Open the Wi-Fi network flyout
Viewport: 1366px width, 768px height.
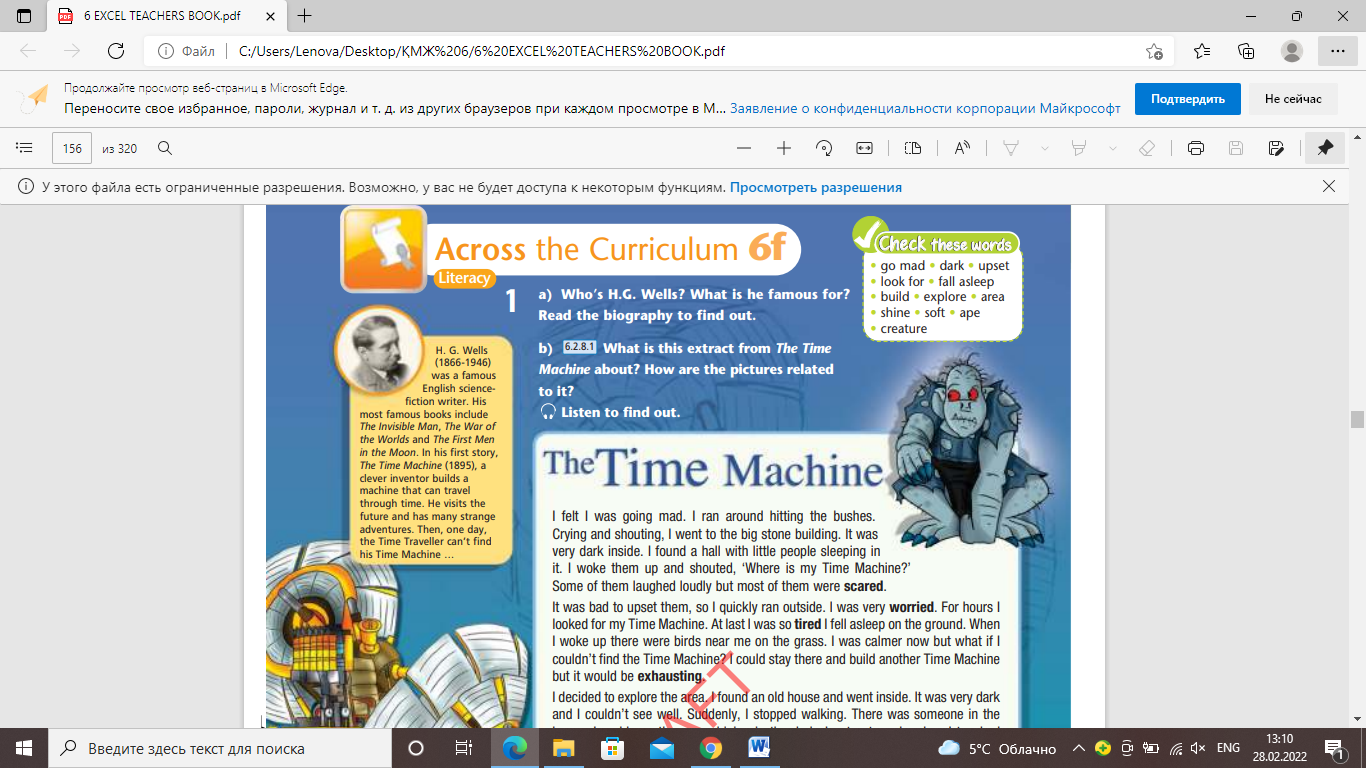point(1175,748)
